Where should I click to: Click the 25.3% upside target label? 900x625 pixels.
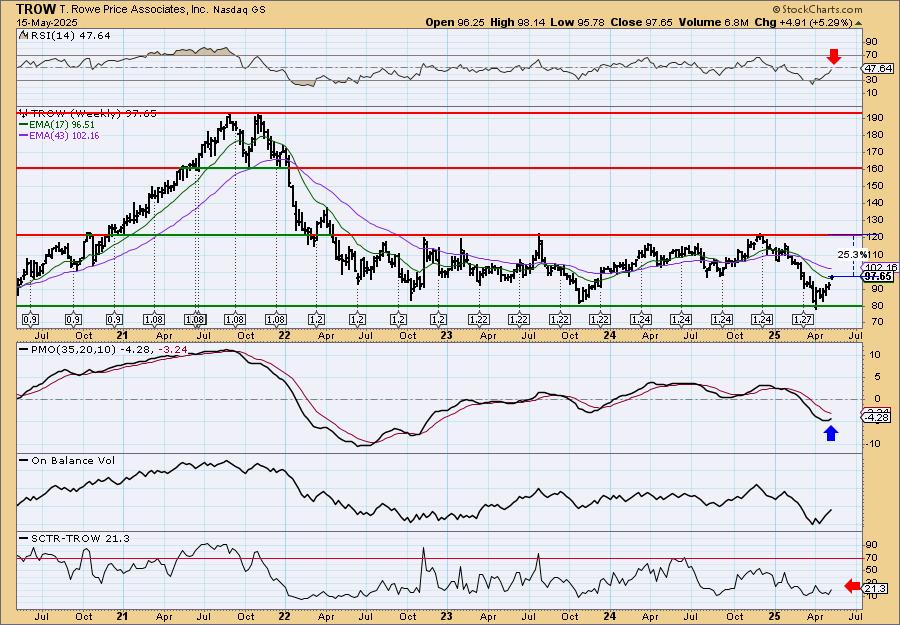852,254
